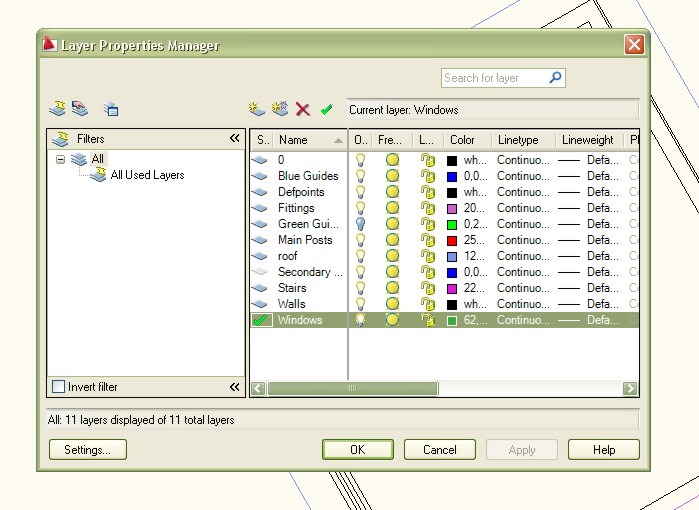Open the Settings... button
This screenshot has width=699, height=510.
[87, 450]
